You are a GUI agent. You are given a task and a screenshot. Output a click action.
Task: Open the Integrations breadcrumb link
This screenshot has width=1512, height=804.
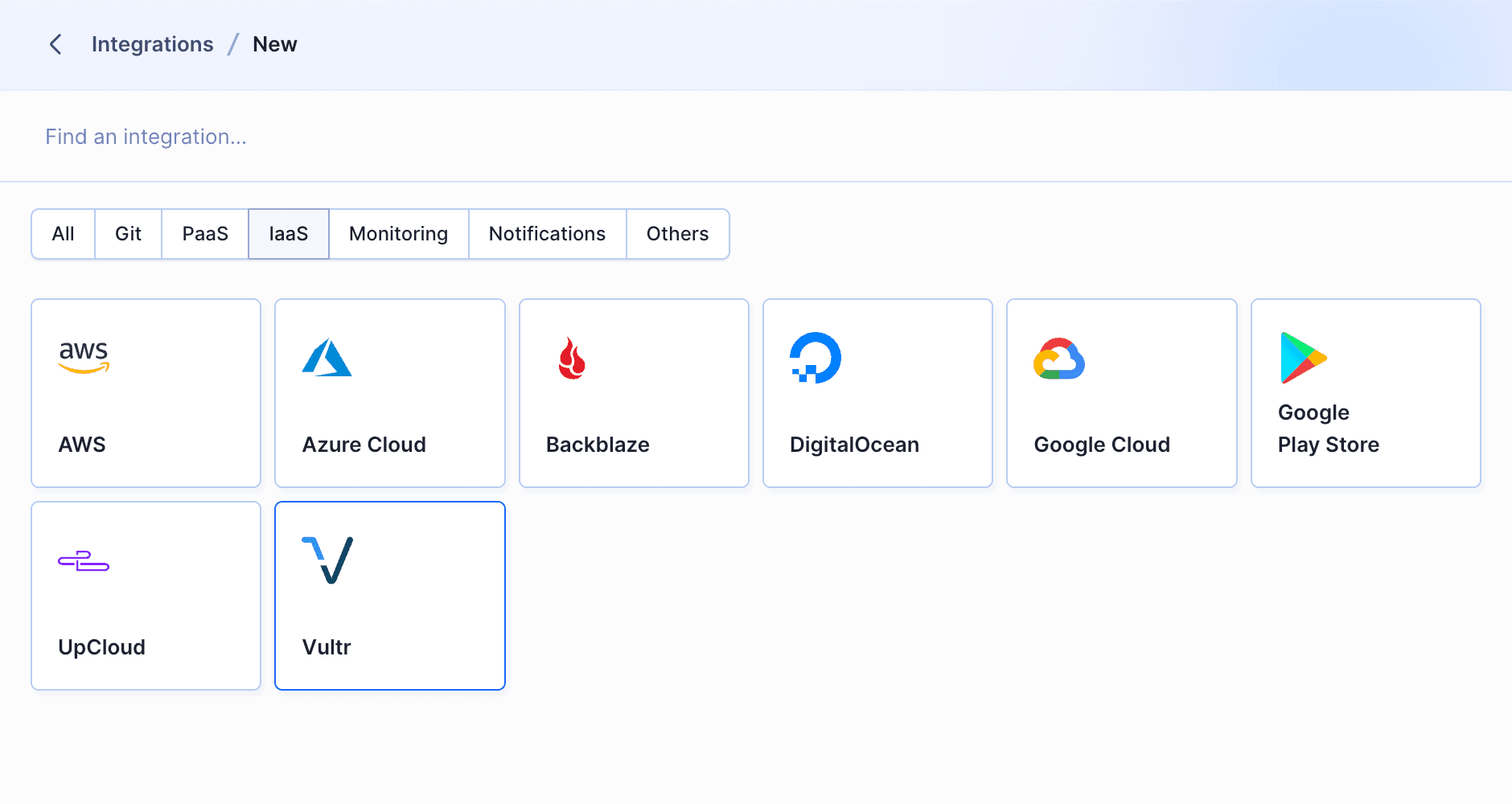point(152,44)
